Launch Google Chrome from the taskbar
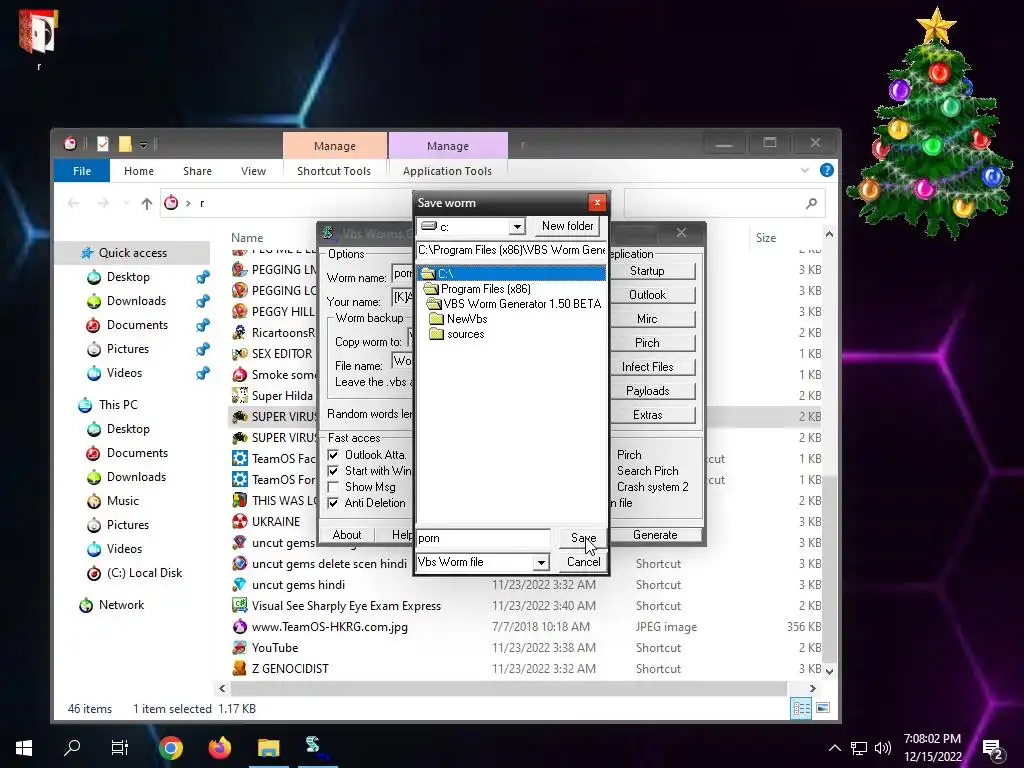1024x768 pixels. 171,748
